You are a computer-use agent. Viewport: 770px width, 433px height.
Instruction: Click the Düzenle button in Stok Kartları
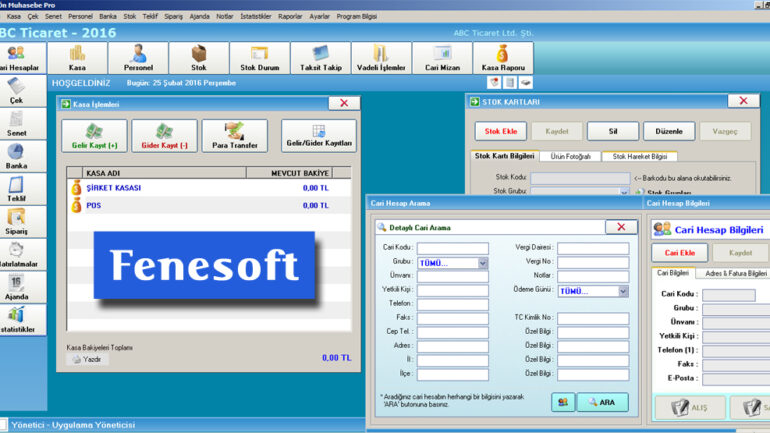669,131
